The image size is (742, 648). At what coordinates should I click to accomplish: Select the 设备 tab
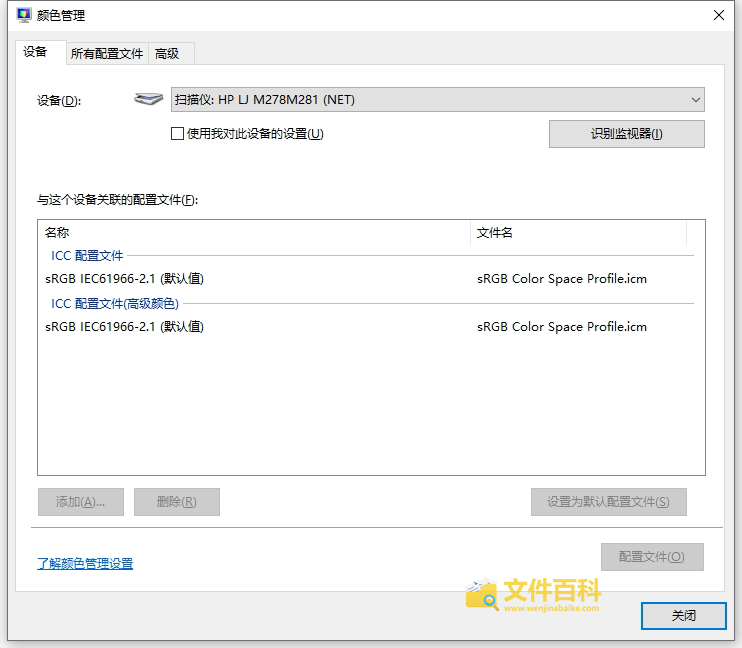[35, 52]
